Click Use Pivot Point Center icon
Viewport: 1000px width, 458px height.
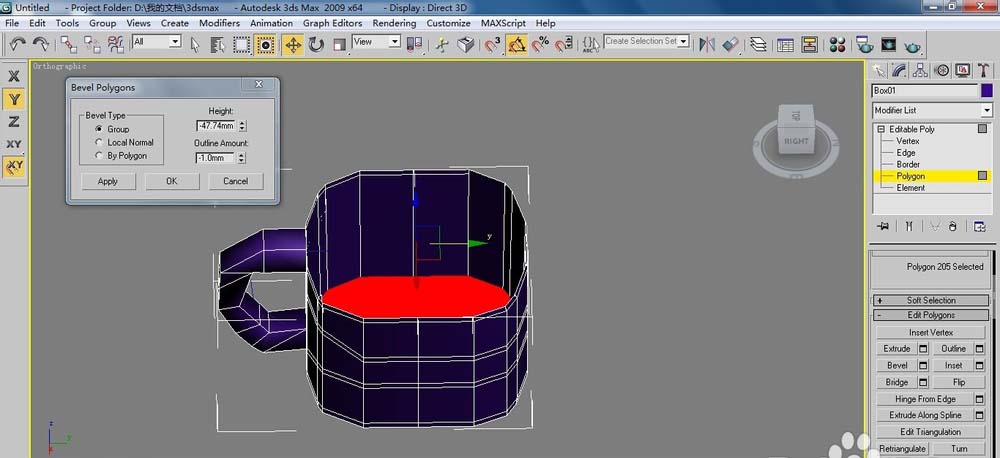coord(415,45)
